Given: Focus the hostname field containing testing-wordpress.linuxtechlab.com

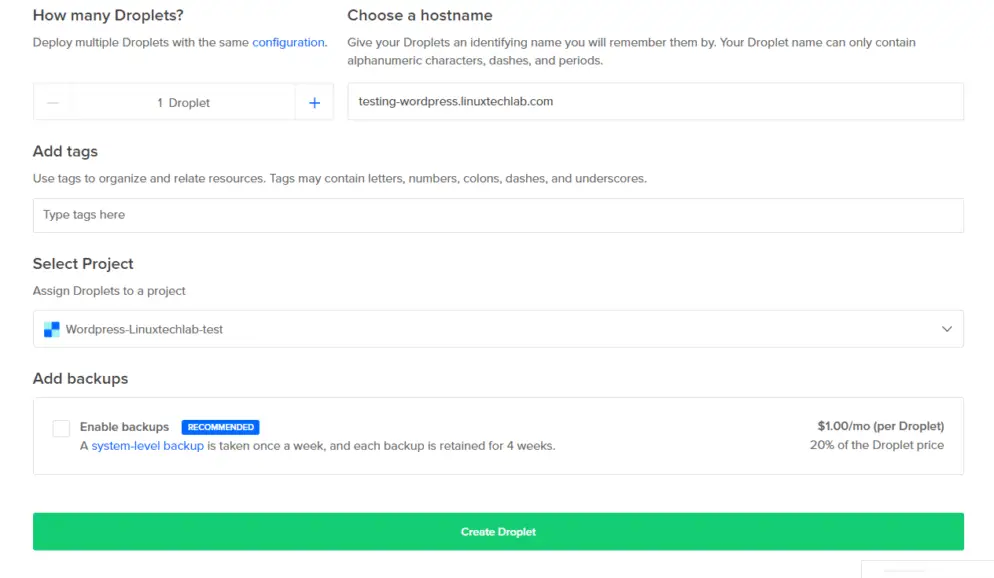Looking at the screenshot, I should click(x=655, y=102).
